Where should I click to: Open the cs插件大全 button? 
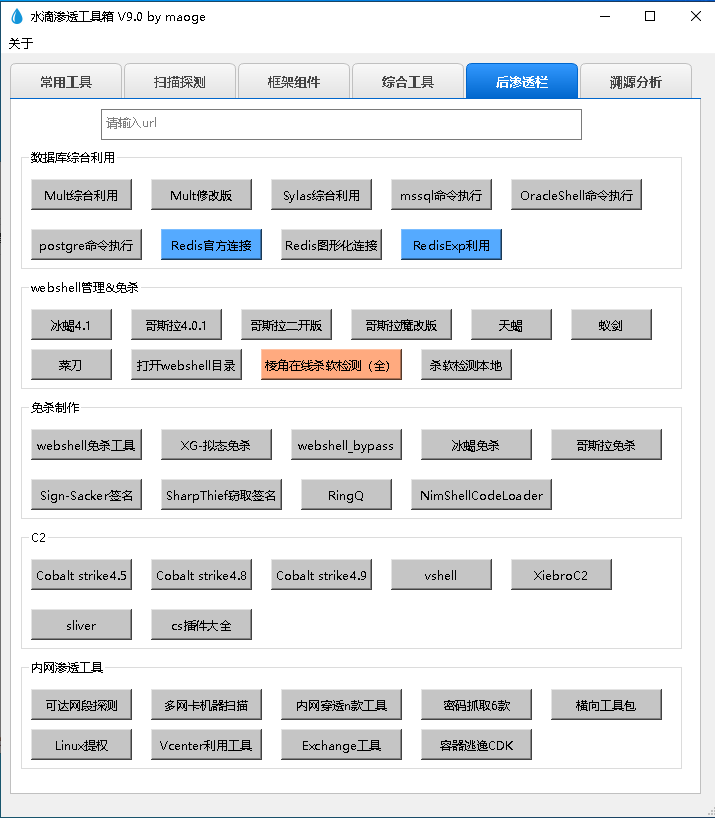(x=201, y=625)
